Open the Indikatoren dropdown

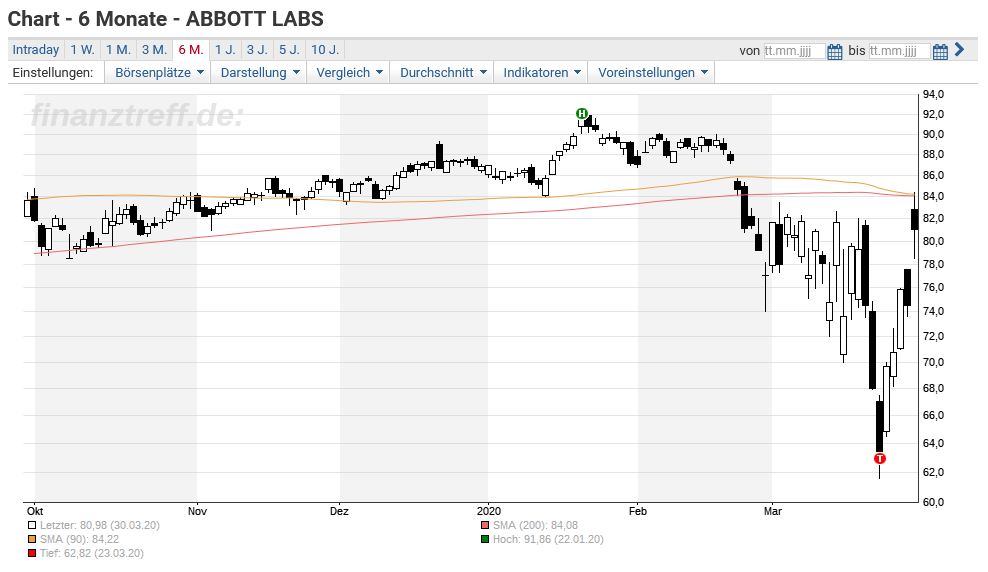[541, 72]
